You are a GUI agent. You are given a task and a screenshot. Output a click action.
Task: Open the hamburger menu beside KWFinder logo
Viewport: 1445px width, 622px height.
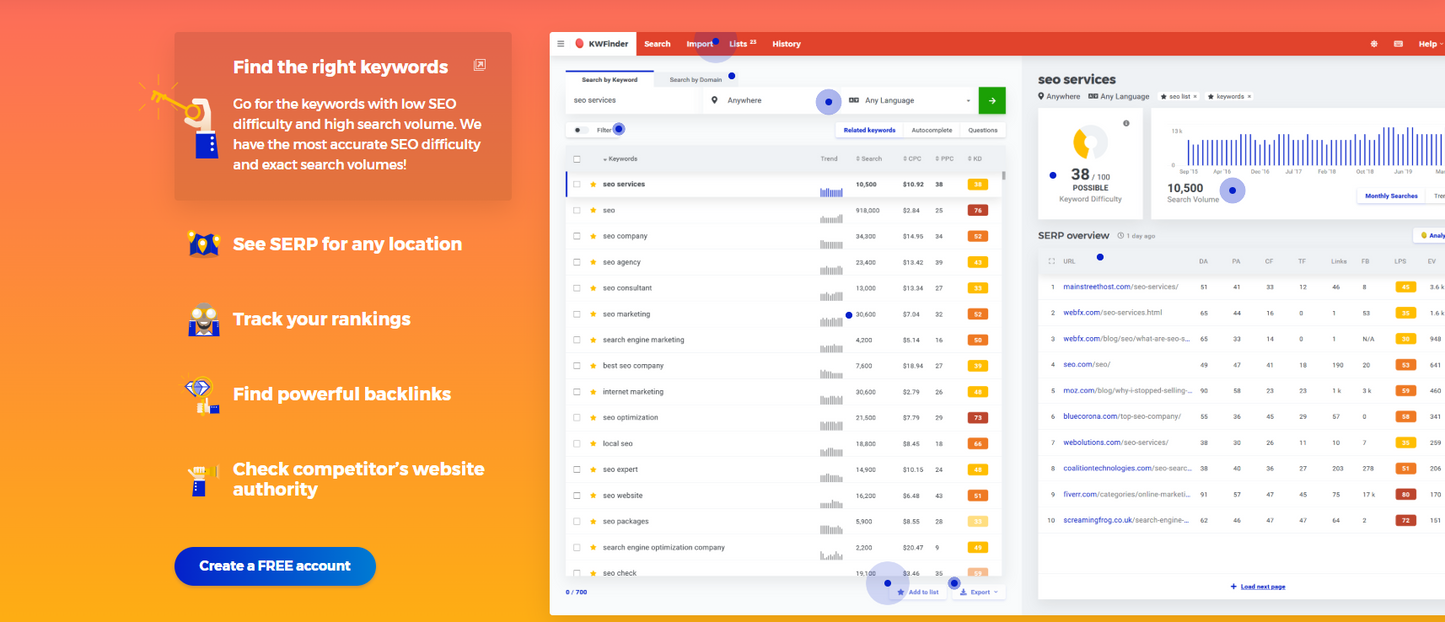click(x=561, y=43)
